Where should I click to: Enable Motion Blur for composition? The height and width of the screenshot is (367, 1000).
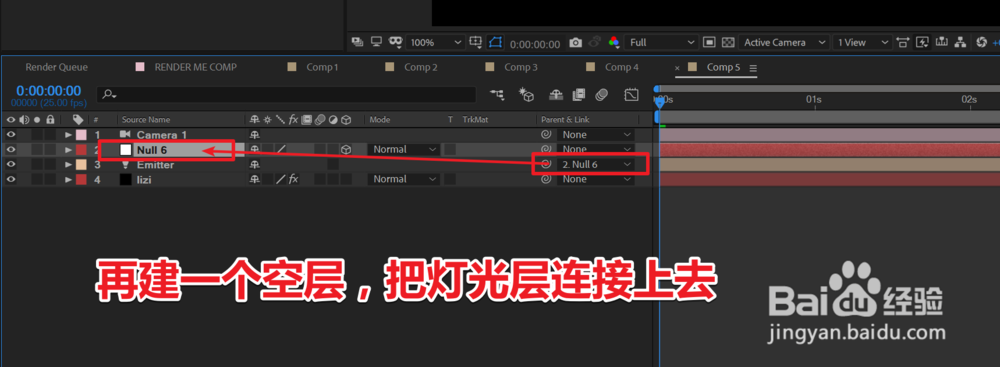[x=601, y=95]
